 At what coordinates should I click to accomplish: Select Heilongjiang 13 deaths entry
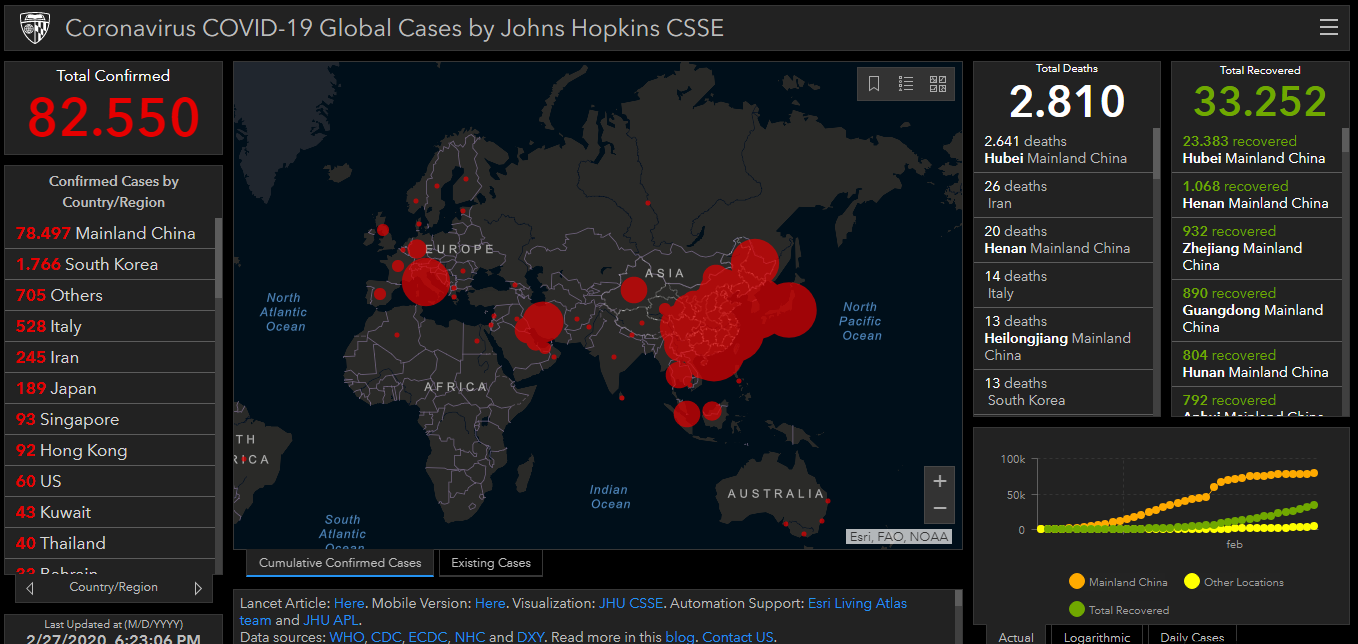pos(1063,339)
